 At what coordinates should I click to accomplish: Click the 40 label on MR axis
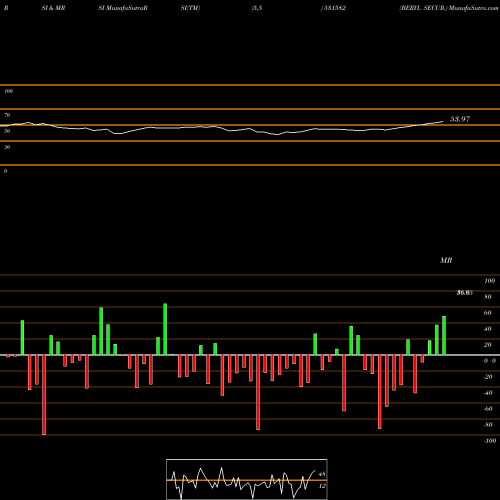click(x=488, y=329)
